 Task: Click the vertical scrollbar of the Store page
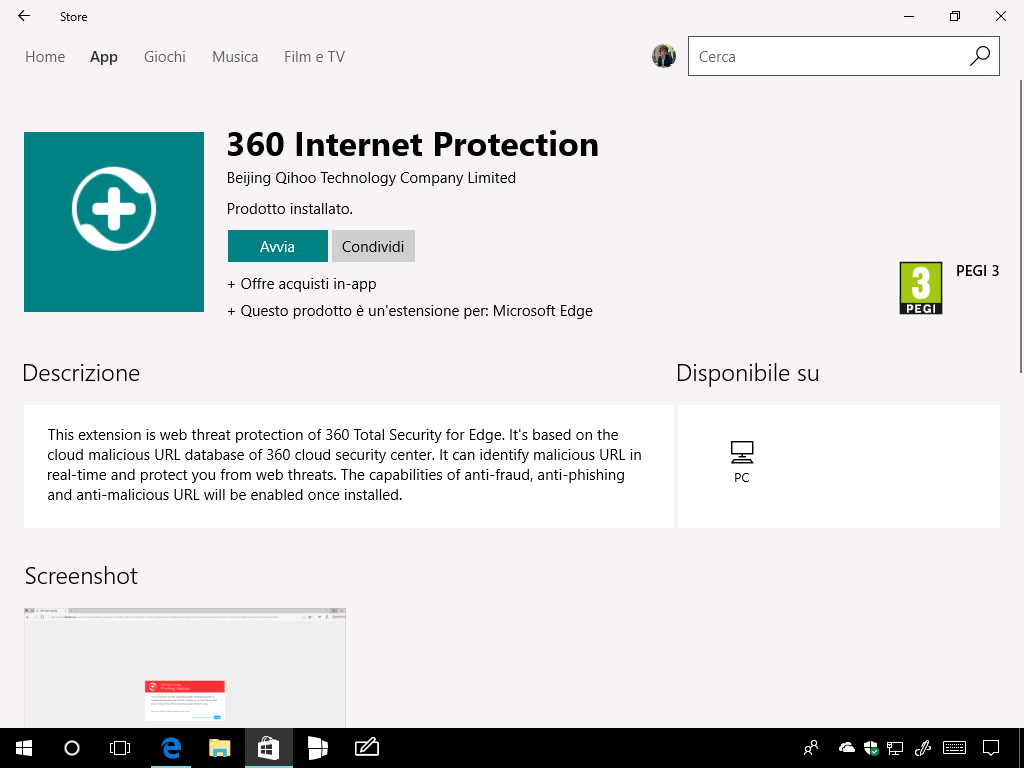[x=1021, y=226]
